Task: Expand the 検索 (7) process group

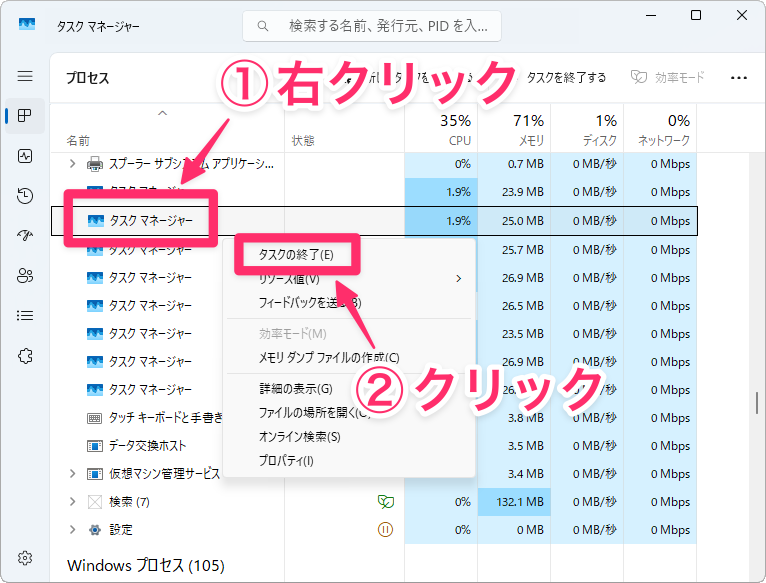Action: [x=72, y=501]
